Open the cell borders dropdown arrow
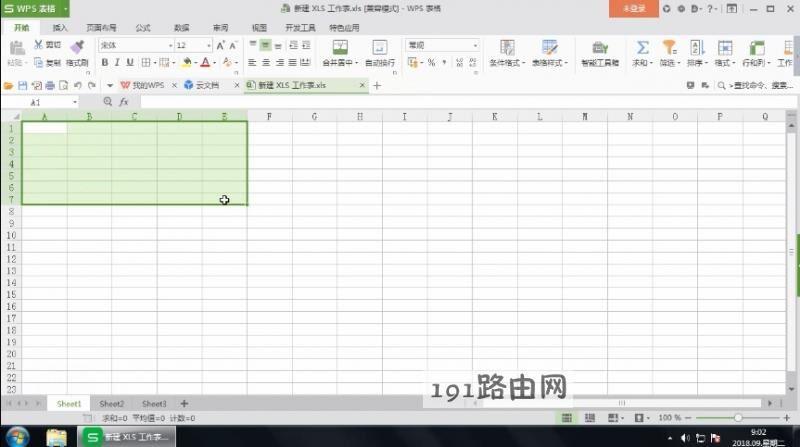 [155, 63]
